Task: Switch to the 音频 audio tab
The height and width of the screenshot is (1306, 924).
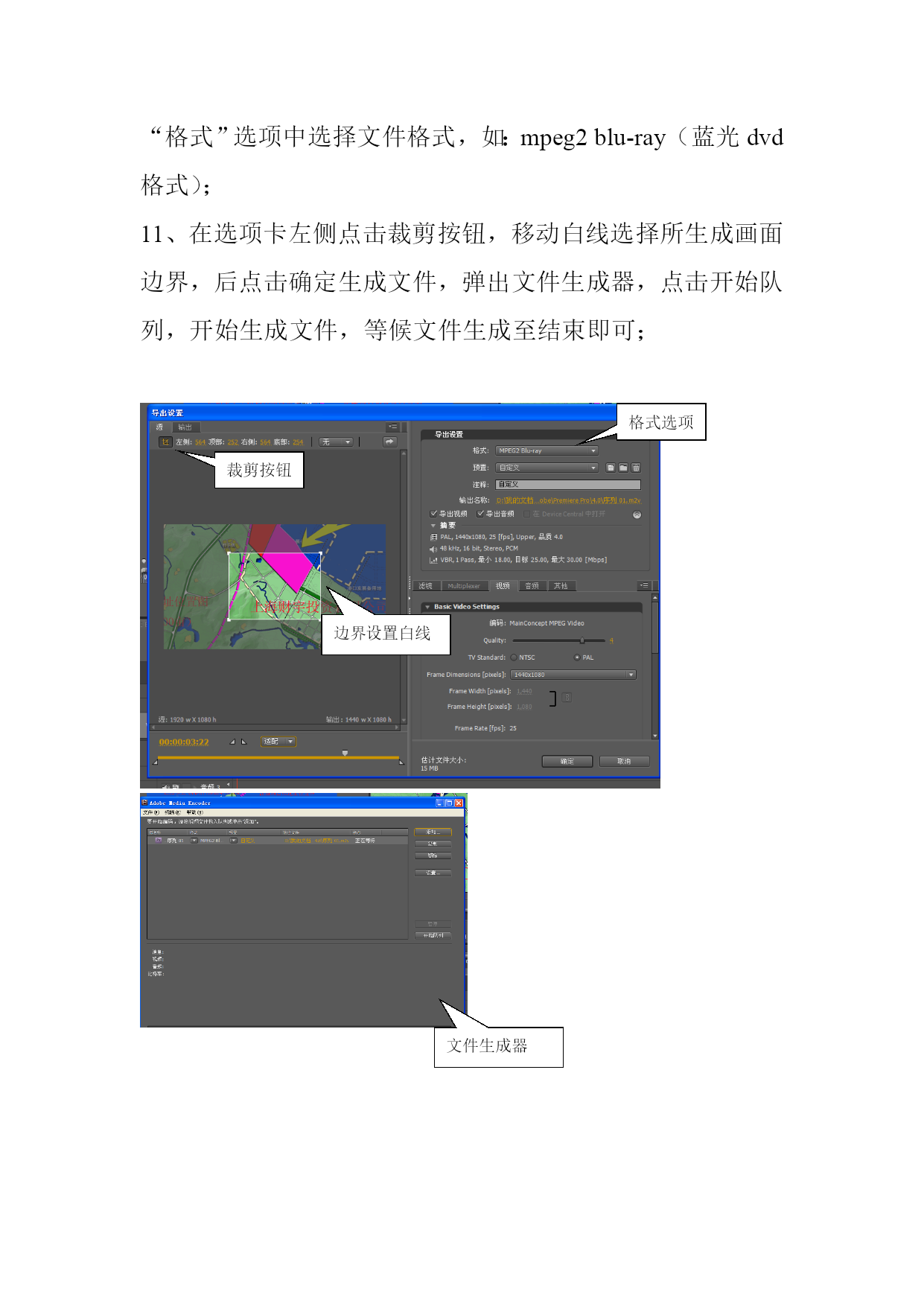Action: [532, 586]
